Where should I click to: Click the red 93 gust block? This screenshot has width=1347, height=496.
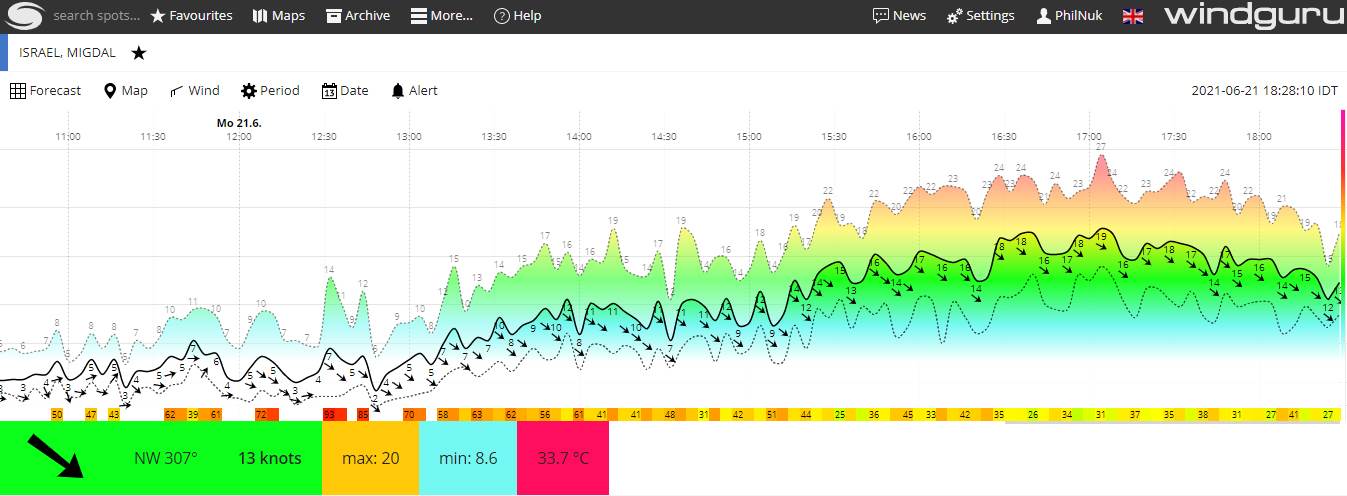(x=329, y=414)
